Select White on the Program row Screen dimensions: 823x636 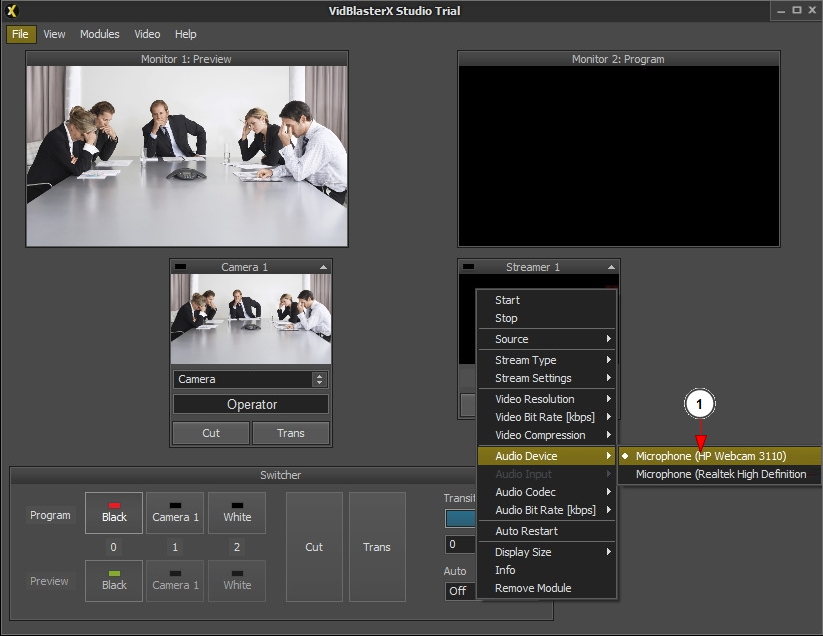point(237,513)
